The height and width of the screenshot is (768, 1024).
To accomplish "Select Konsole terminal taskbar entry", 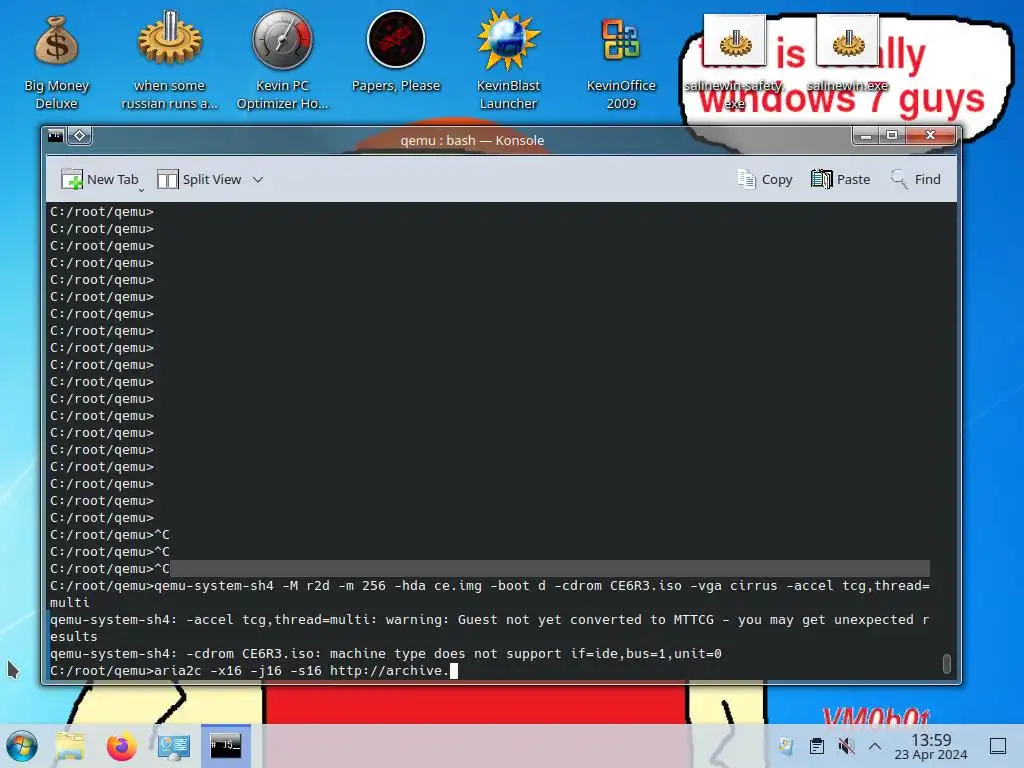I will point(225,746).
